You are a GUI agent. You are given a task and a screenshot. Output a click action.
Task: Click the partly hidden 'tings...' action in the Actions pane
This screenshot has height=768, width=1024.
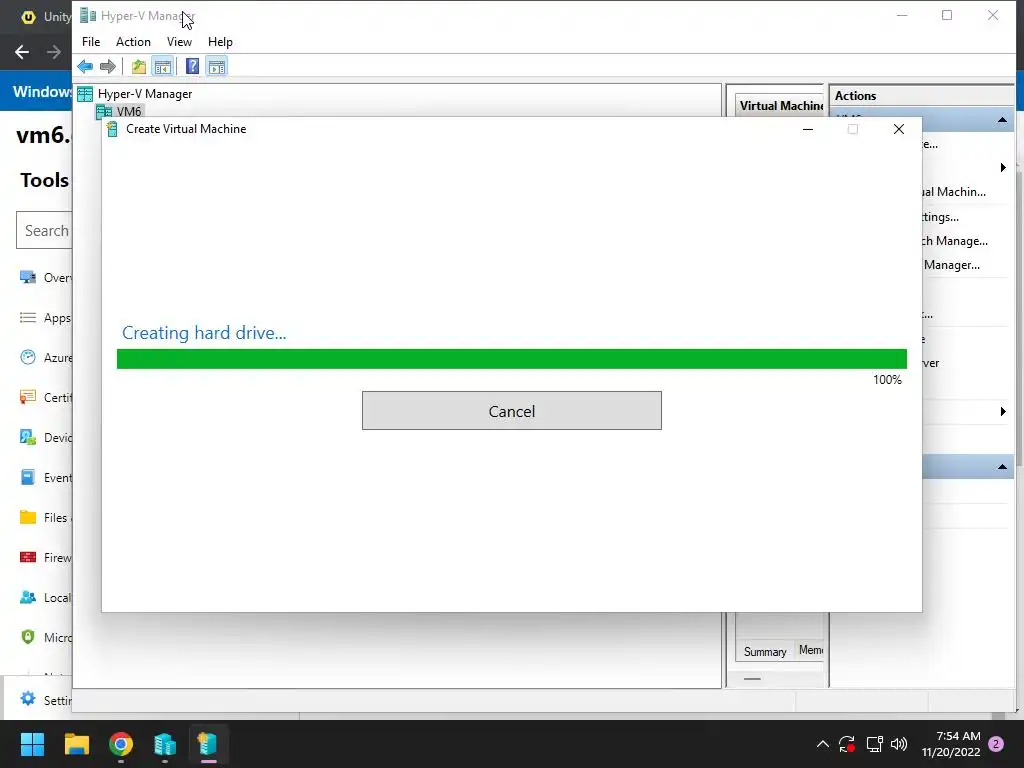(x=940, y=217)
